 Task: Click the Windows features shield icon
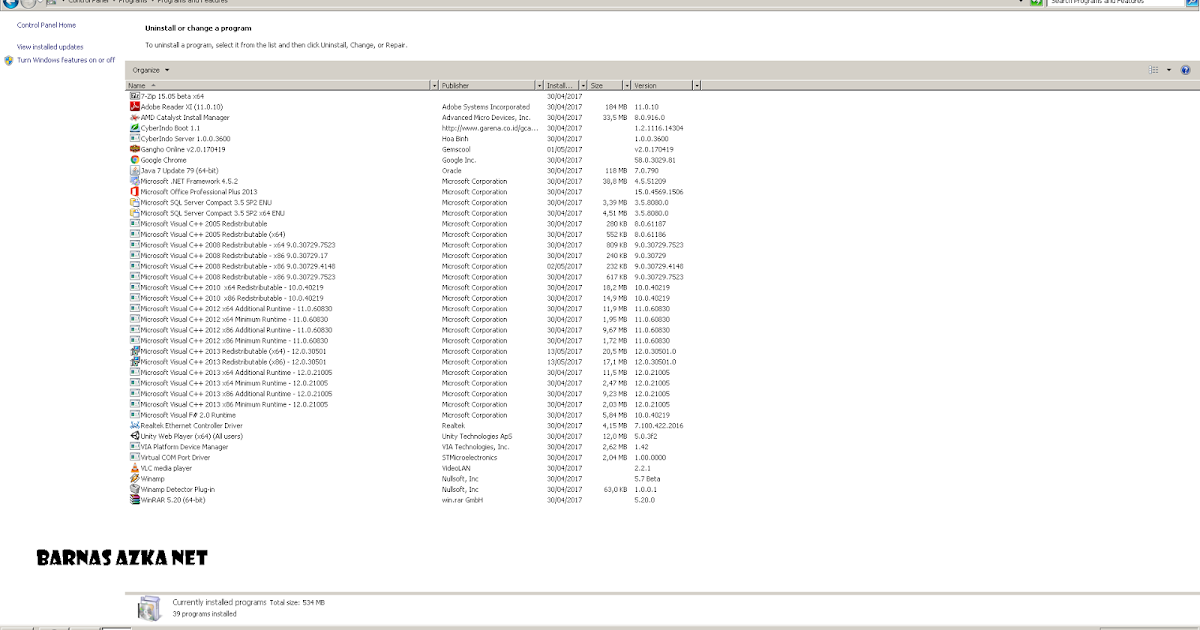pos(9,60)
